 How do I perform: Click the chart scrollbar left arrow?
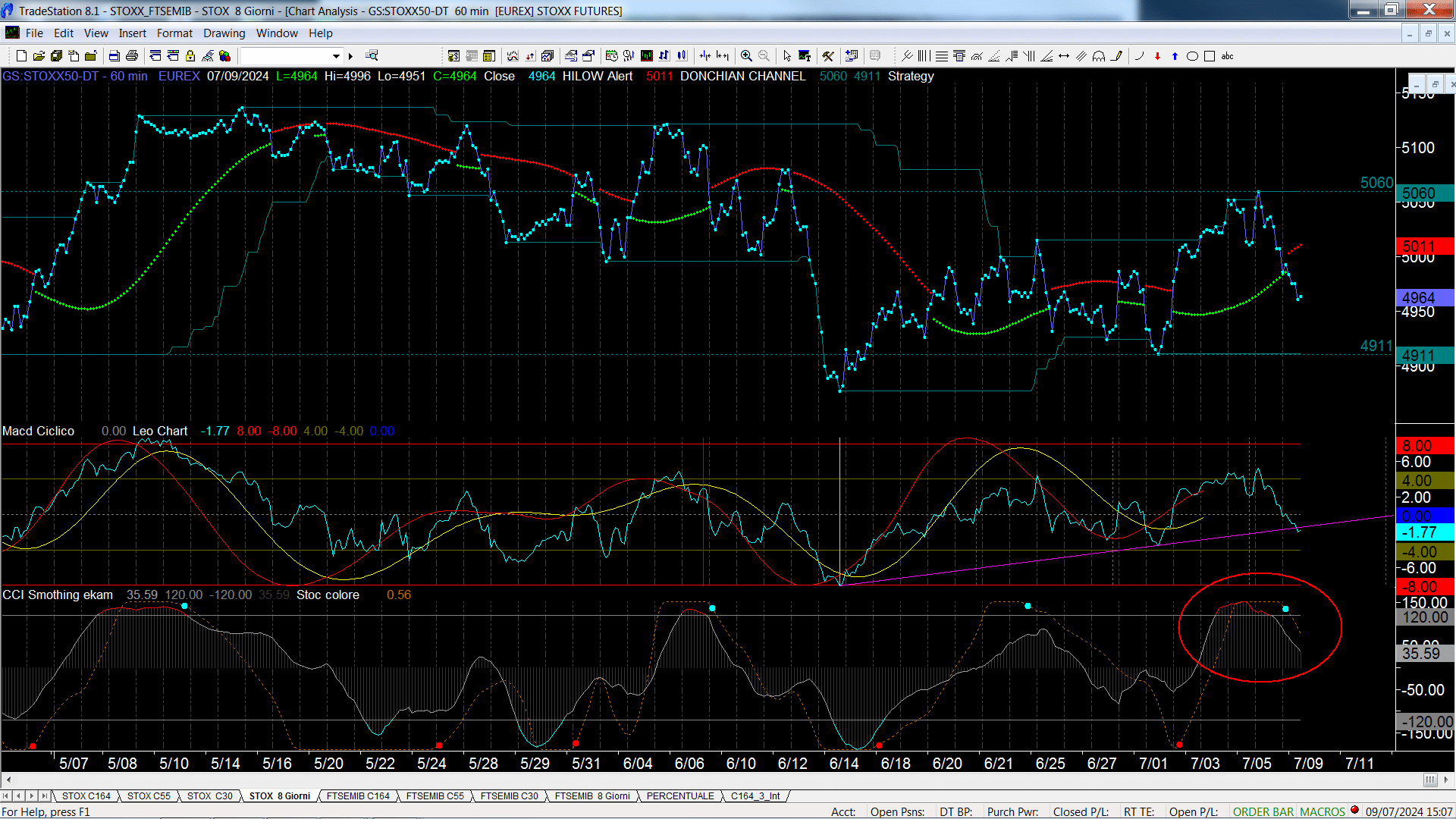8,780
